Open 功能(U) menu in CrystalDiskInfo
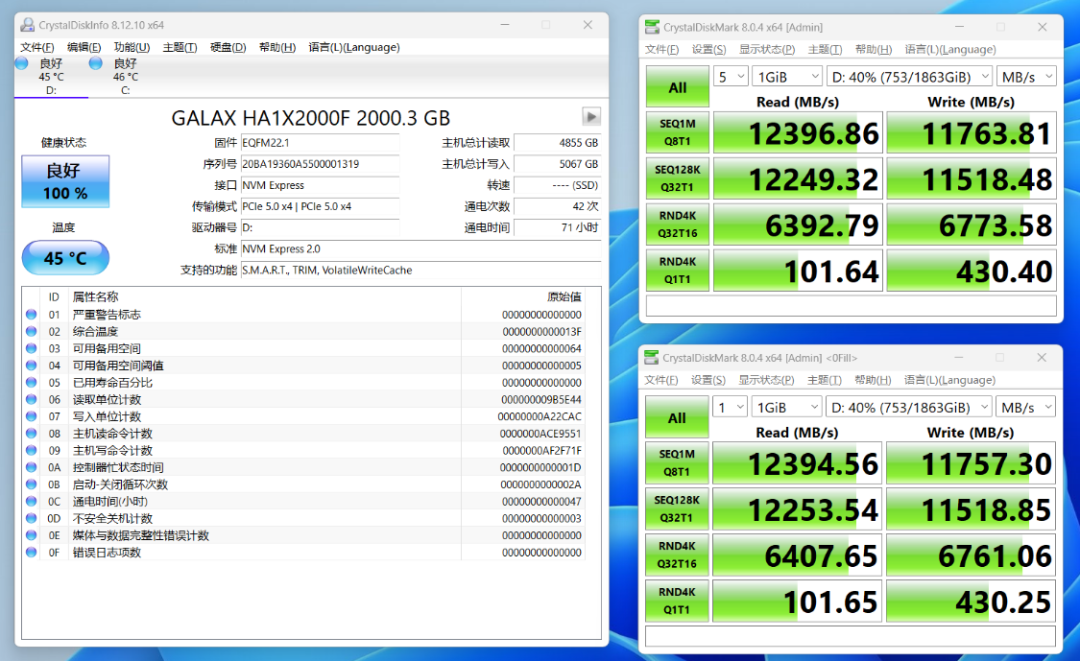Viewport: 1080px width, 661px height. click(132, 47)
